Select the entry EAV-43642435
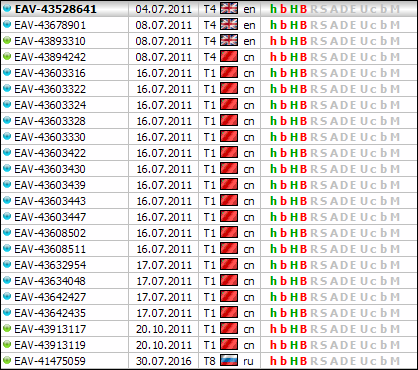The height and width of the screenshot is (370, 418). click(50, 313)
